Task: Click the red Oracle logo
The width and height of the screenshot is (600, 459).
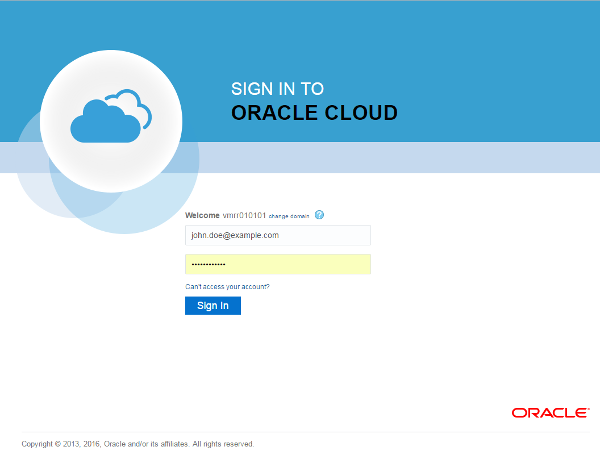Action: pos(551,413)
